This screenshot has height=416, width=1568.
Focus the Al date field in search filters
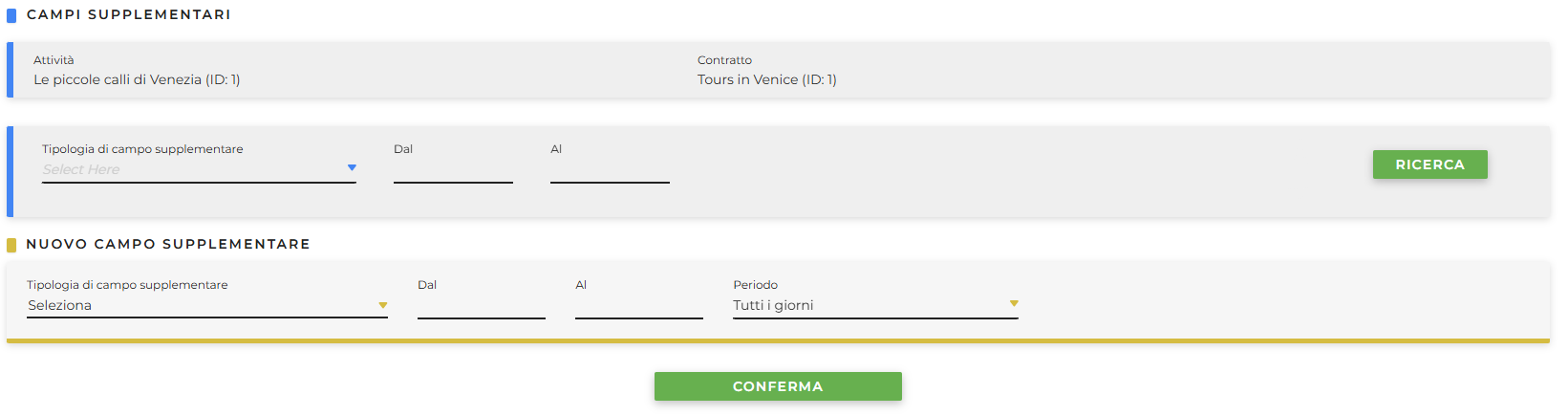point(610,170)
